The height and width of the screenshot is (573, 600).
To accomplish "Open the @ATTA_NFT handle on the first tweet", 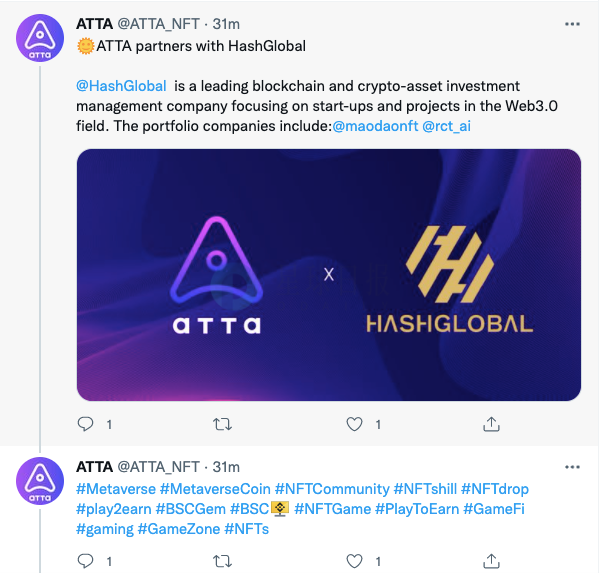I will tap(158, 24).
